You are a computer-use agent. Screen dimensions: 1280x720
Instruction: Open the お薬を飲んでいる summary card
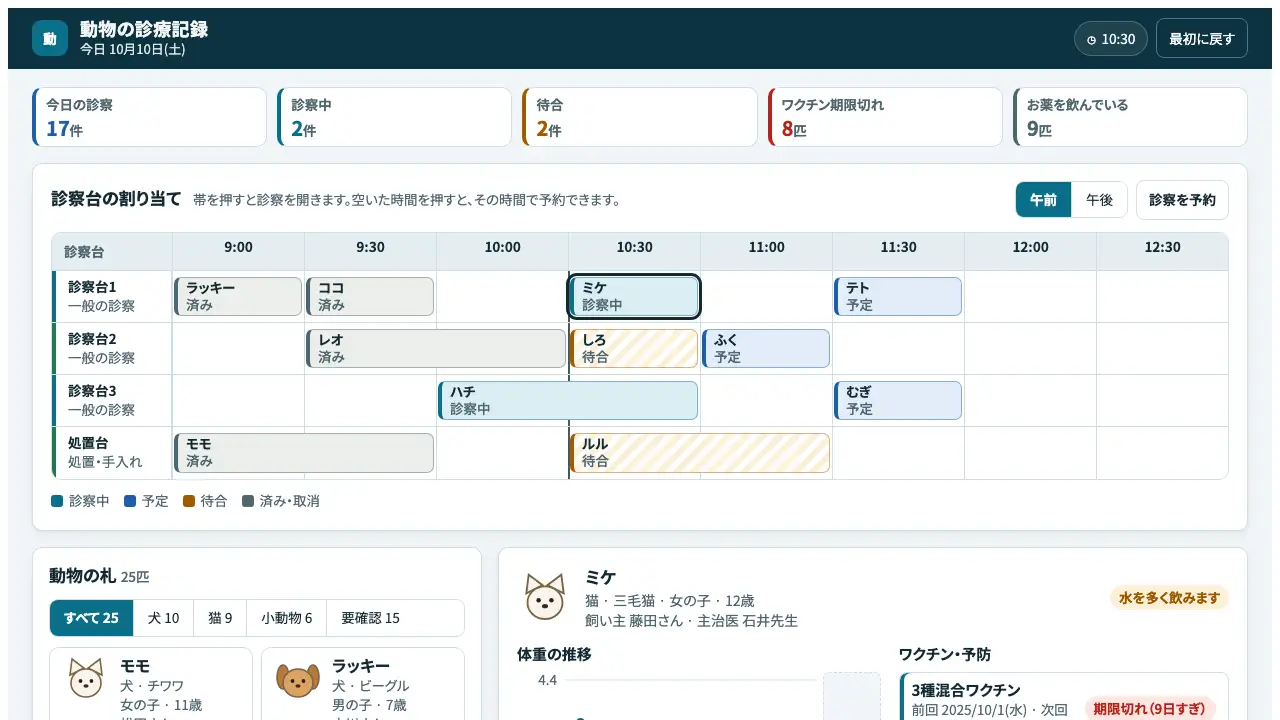pyautogui.click(x=1130, y=117)
